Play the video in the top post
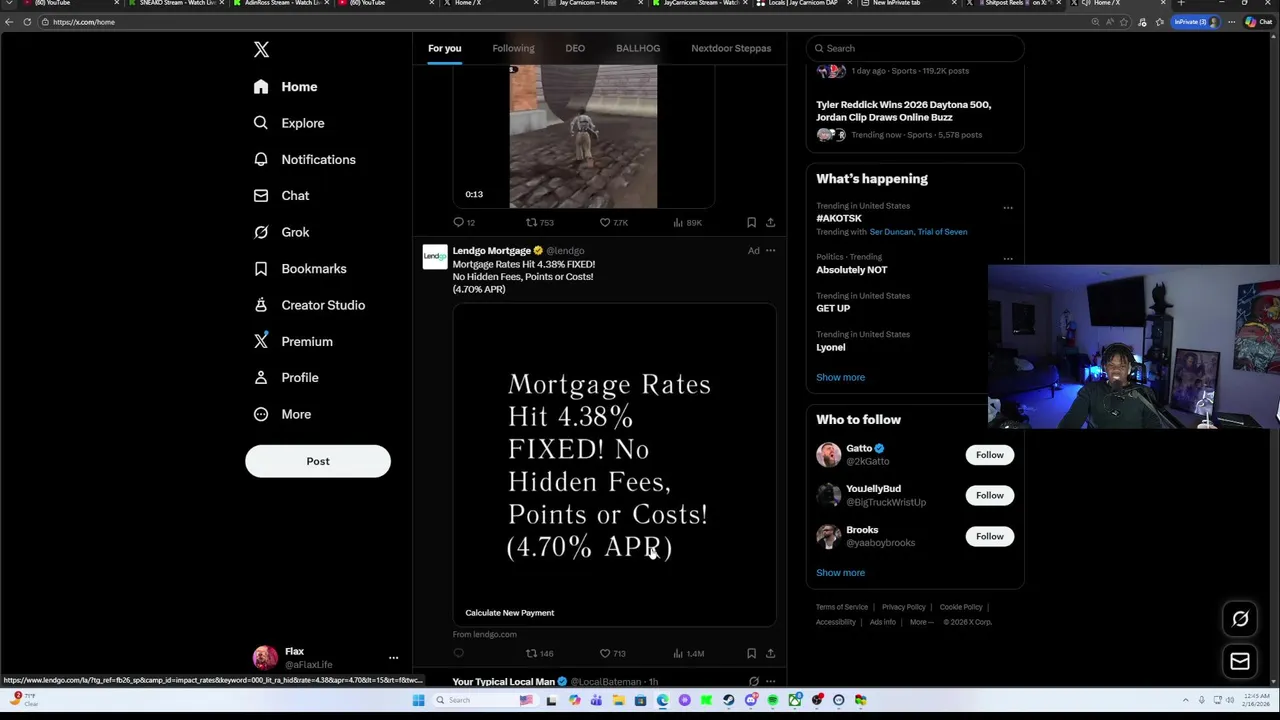 coord(583,136)
